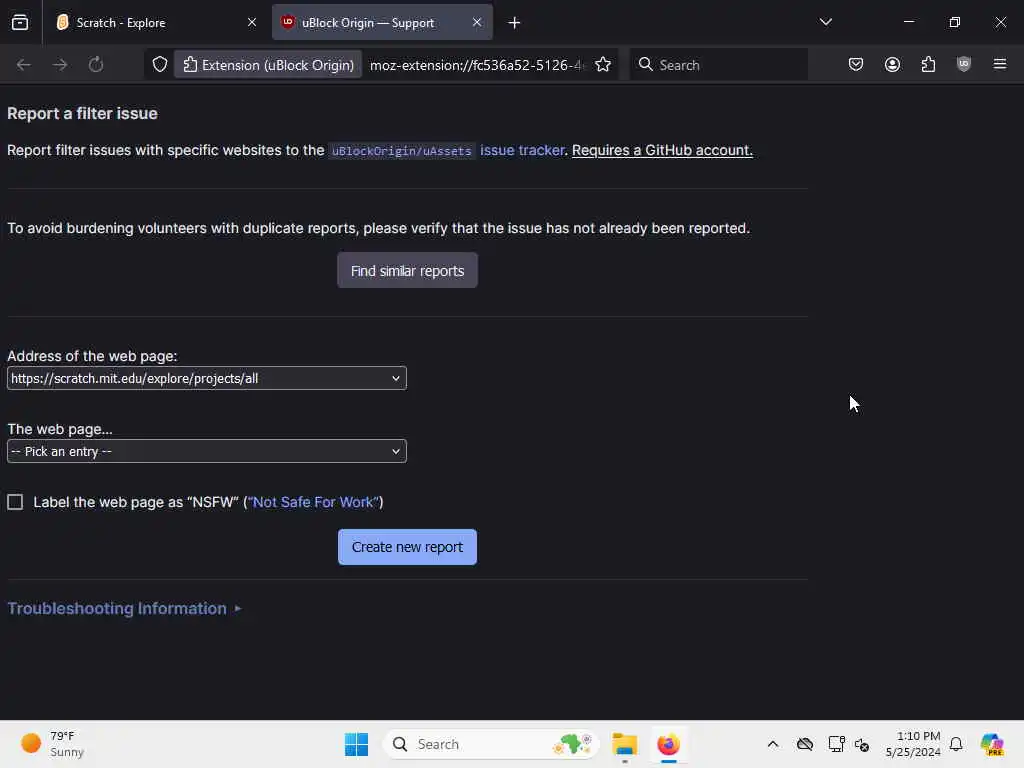This screenshot has width=1024, height=768.
Task: Open the Extensions puzzle icon
Action: (x=928, y=65)
